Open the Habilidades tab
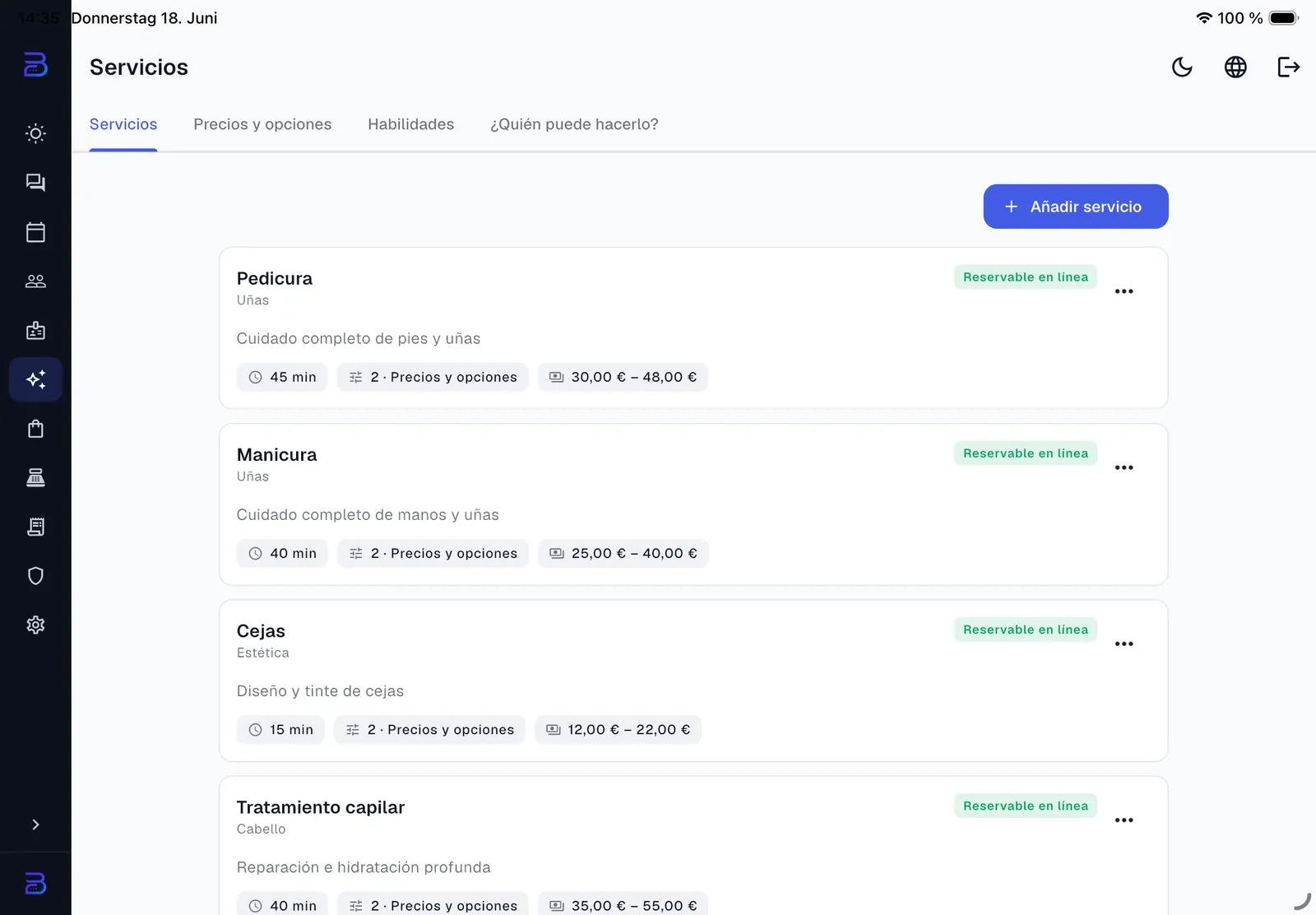The width and height of the screenshot is (1316, 915). point(410,124)
